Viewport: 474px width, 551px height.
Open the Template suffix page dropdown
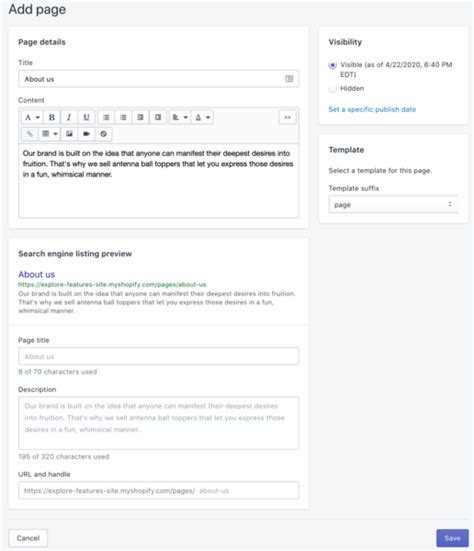(394, 205)
